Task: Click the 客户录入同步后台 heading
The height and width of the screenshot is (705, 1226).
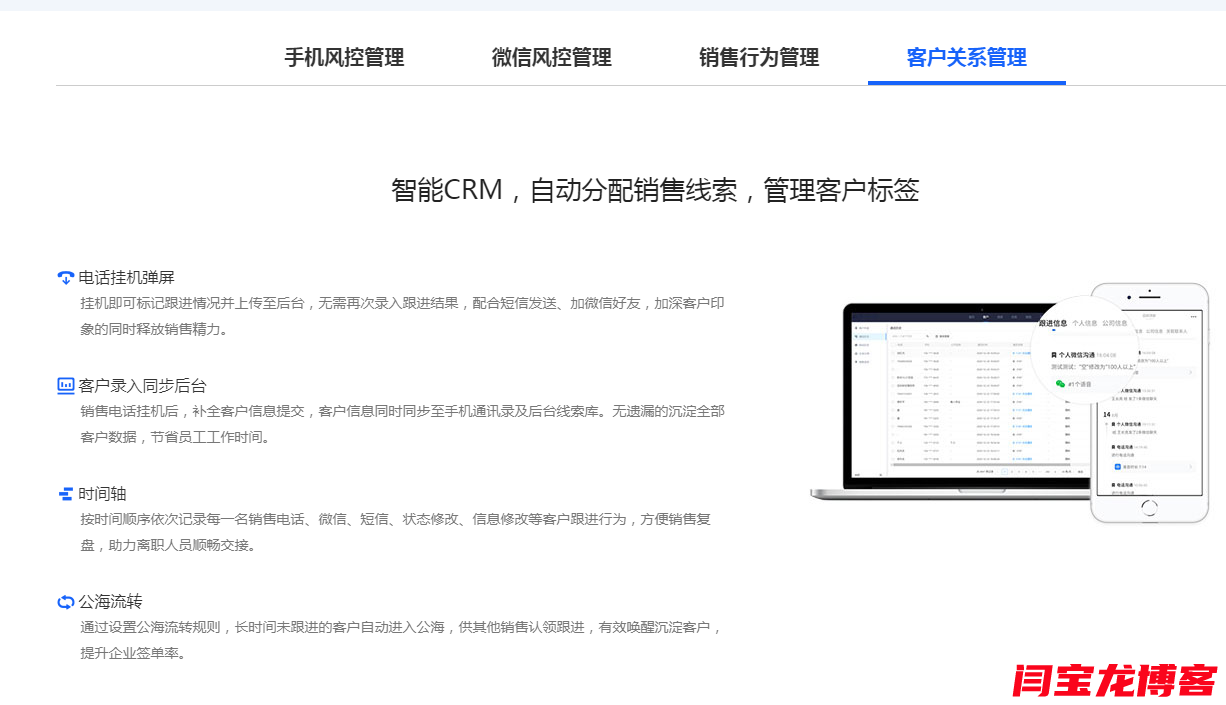Action: (x=143, y=386)
